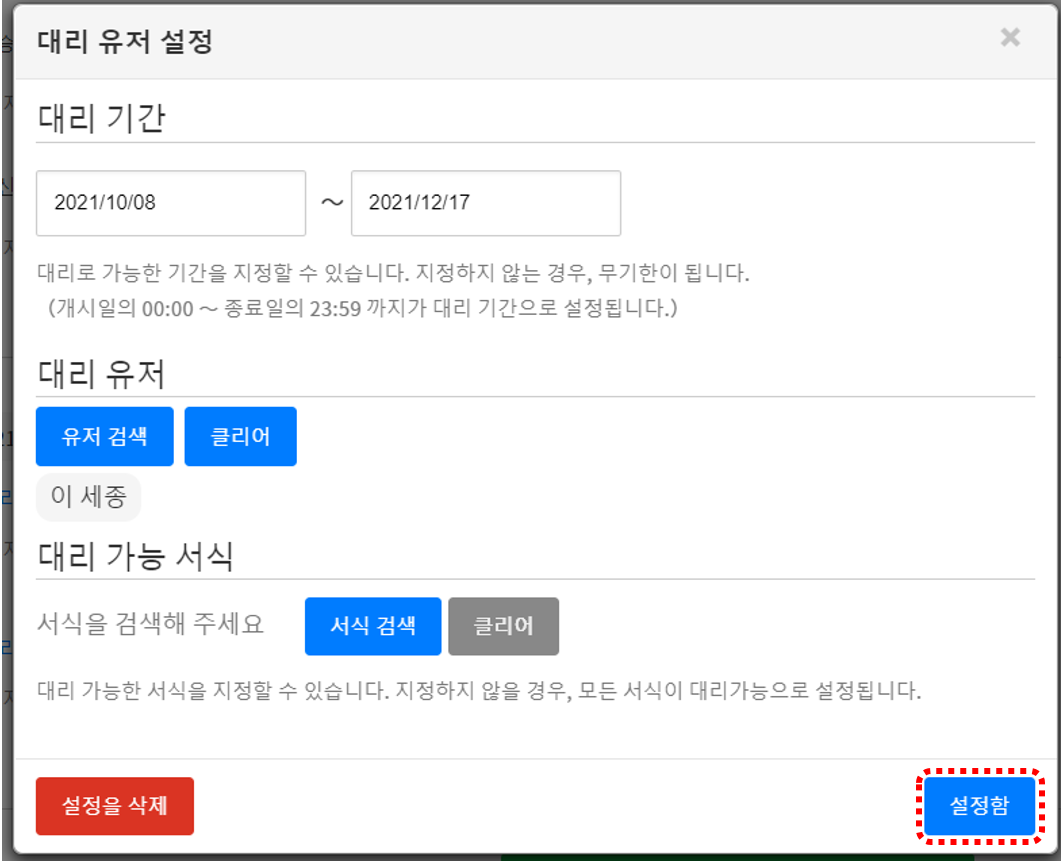Confirm with the 설정함 button
Image resolution: width=1061 pixels, height=861 pixels.
(979, 806)
